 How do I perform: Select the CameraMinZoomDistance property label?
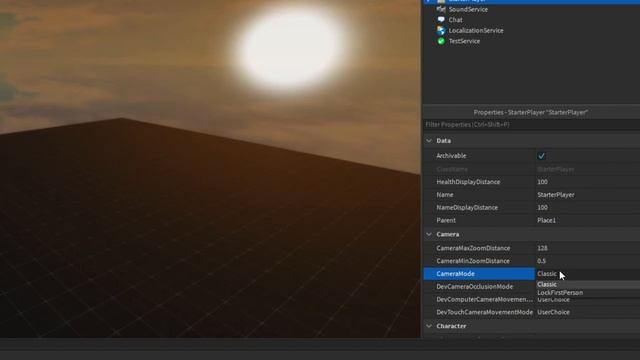tap(473, 261)
